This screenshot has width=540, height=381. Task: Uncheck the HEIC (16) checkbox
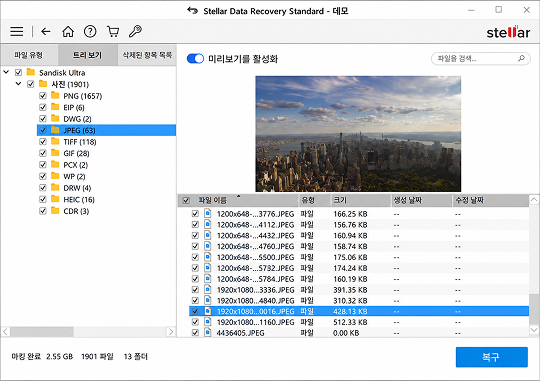(x=43, y=199)
